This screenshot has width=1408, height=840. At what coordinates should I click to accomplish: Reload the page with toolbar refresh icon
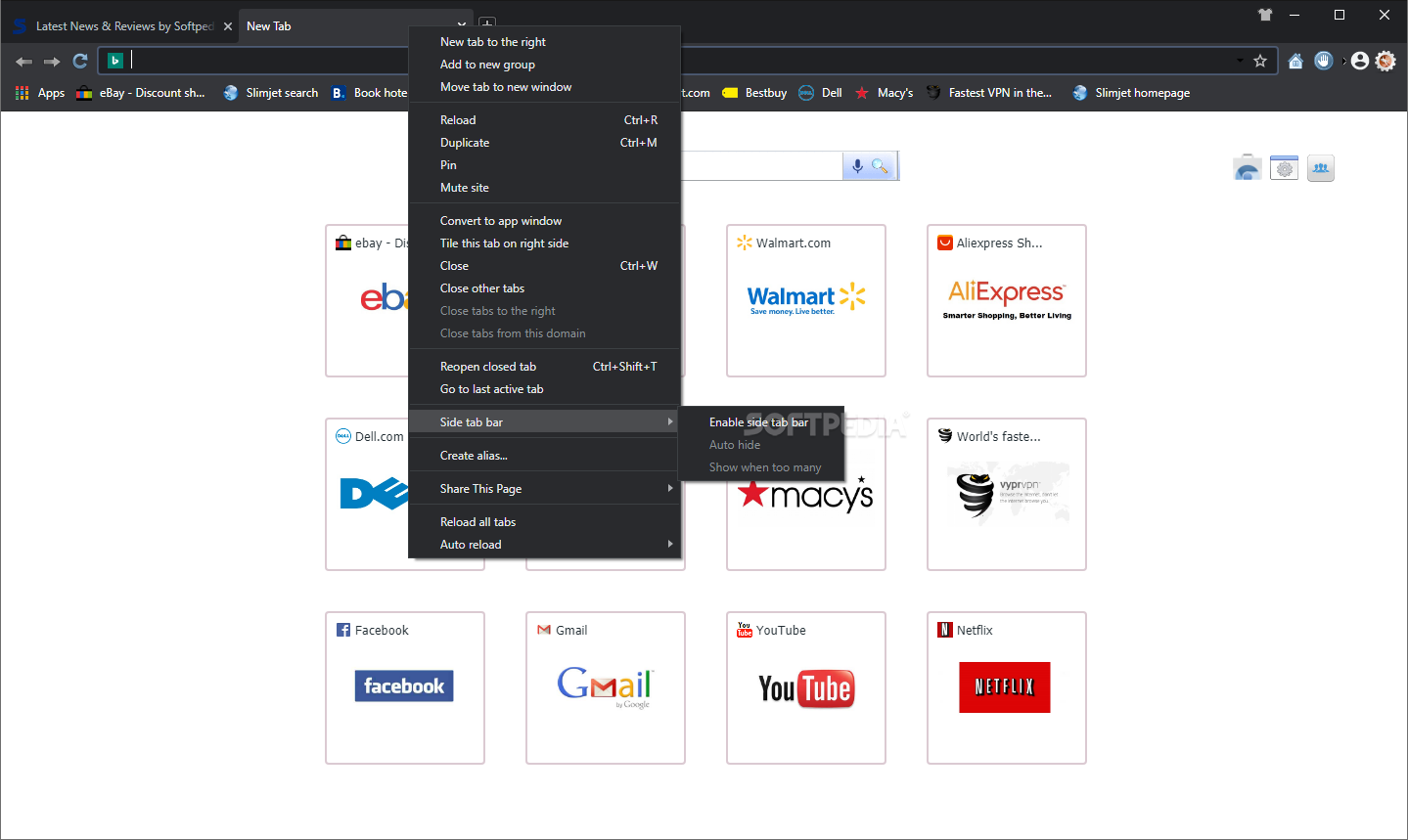coord(80,61)
